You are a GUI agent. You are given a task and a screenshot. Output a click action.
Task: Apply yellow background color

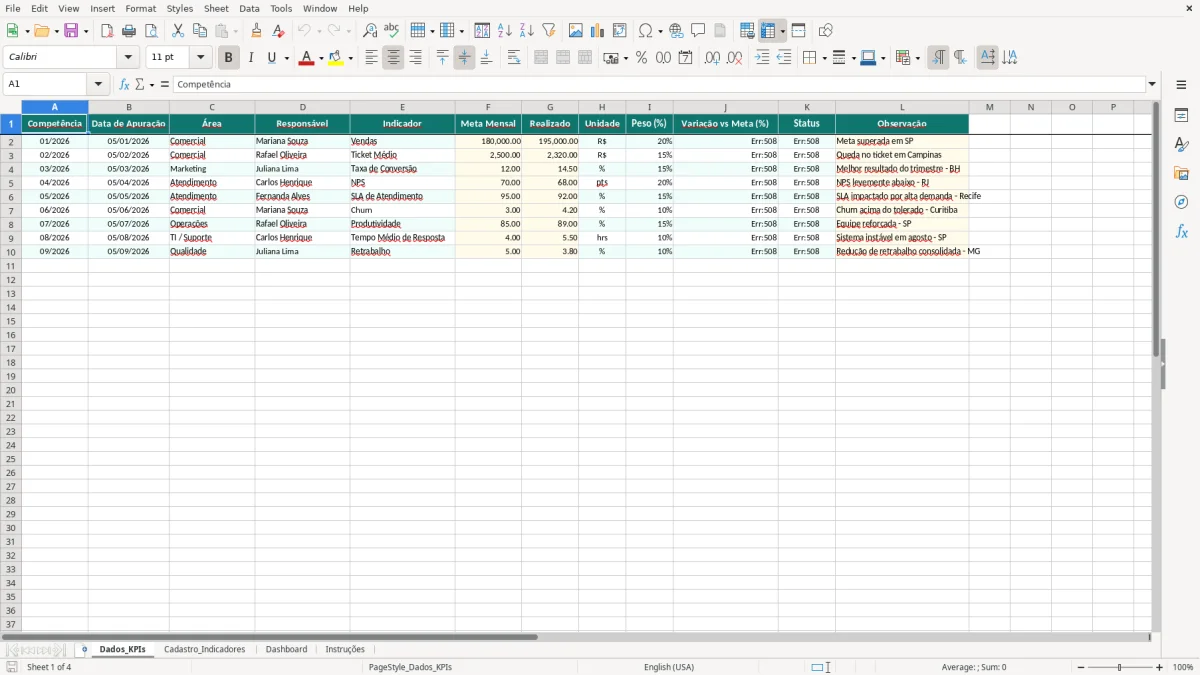(335, 58)
